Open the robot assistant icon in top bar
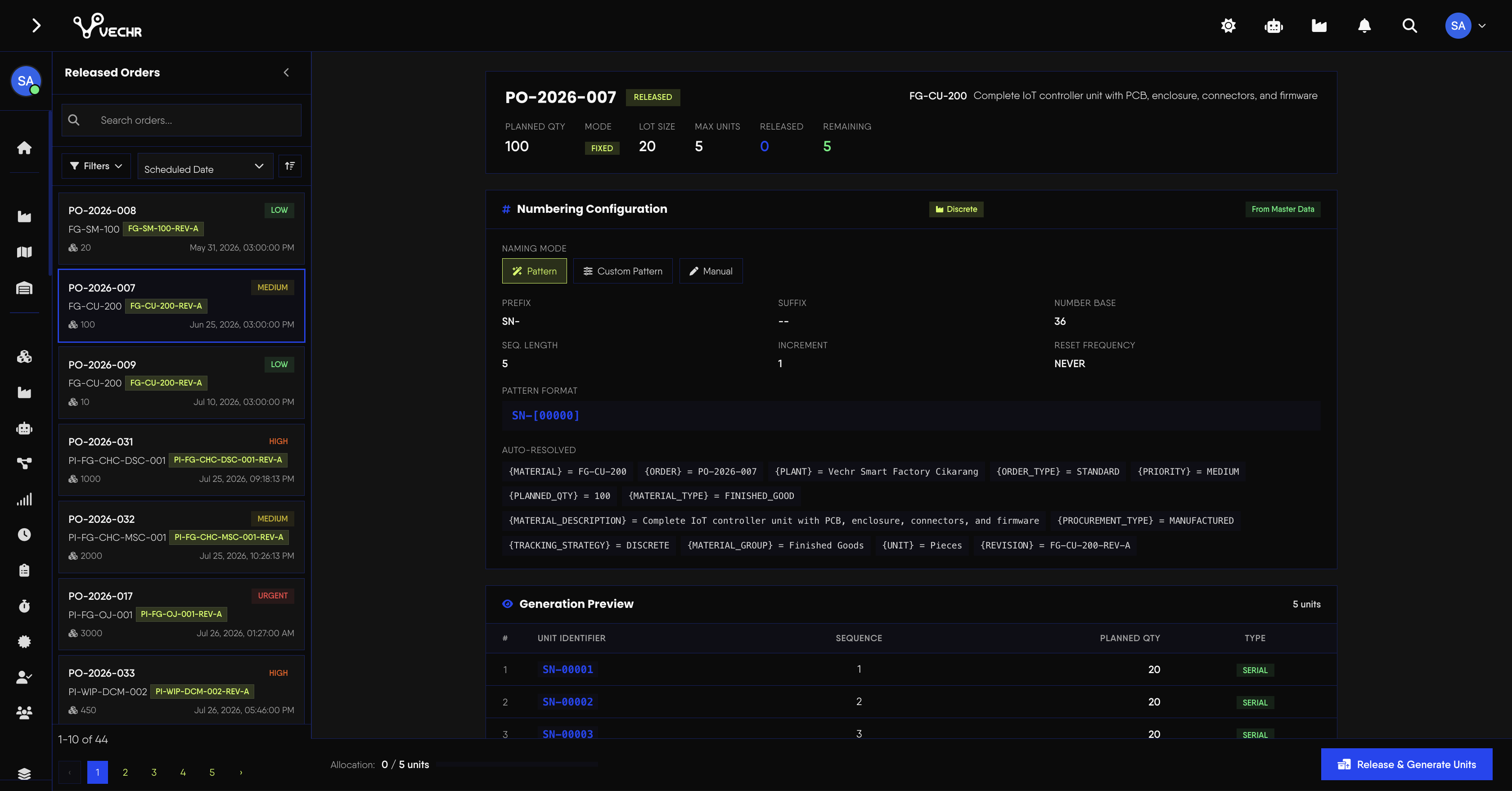 click(1273, 26)
